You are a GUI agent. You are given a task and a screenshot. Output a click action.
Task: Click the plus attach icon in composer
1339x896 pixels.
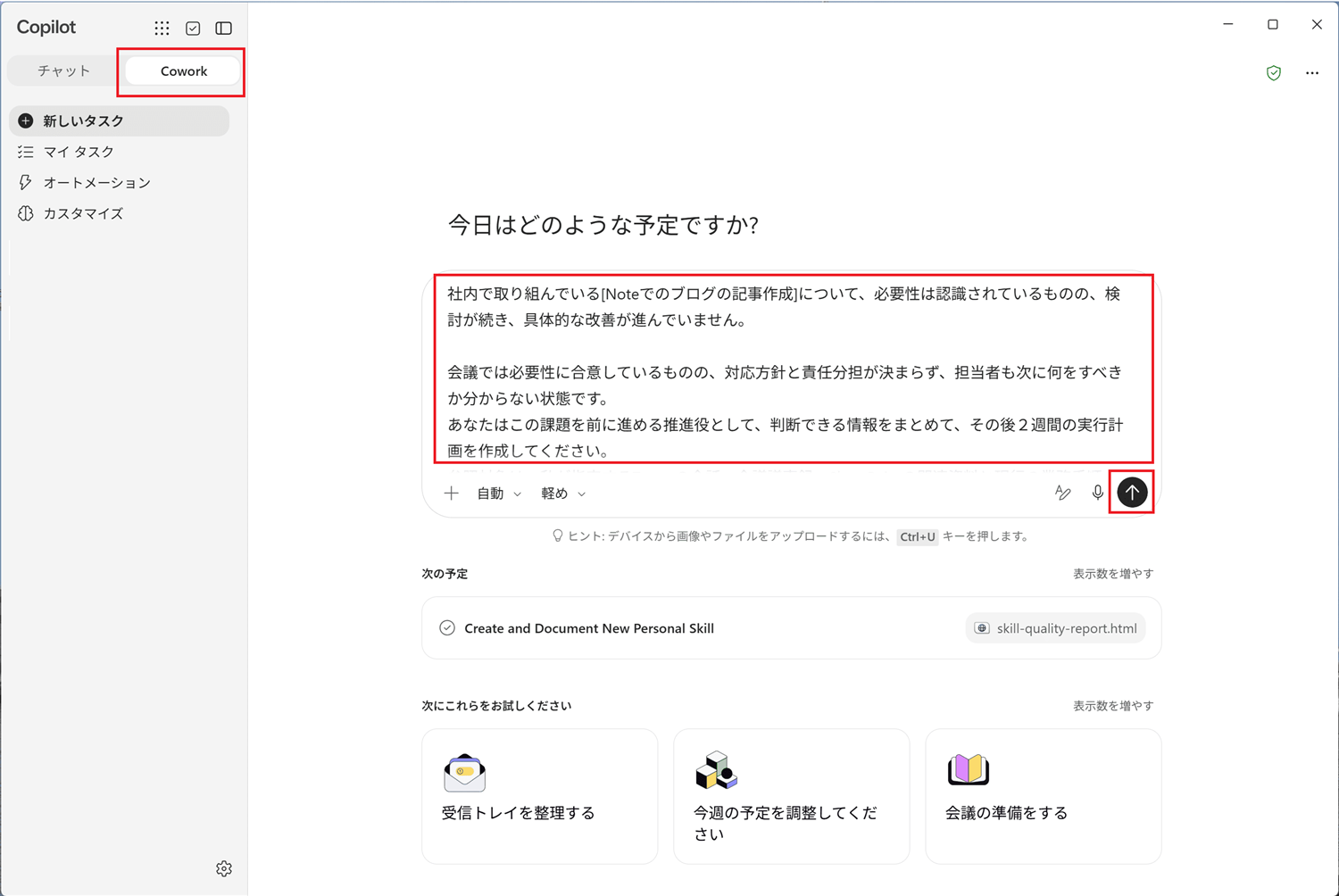(x=452, y=493)
